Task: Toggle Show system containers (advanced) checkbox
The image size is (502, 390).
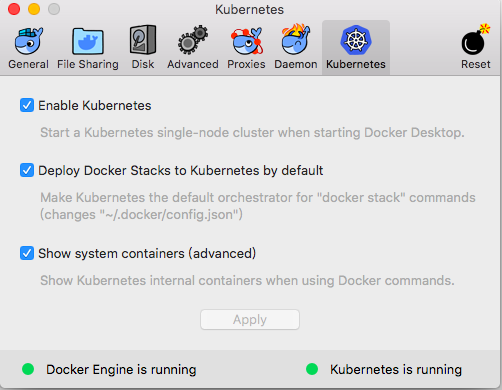Action: click(x=27, y=253)
